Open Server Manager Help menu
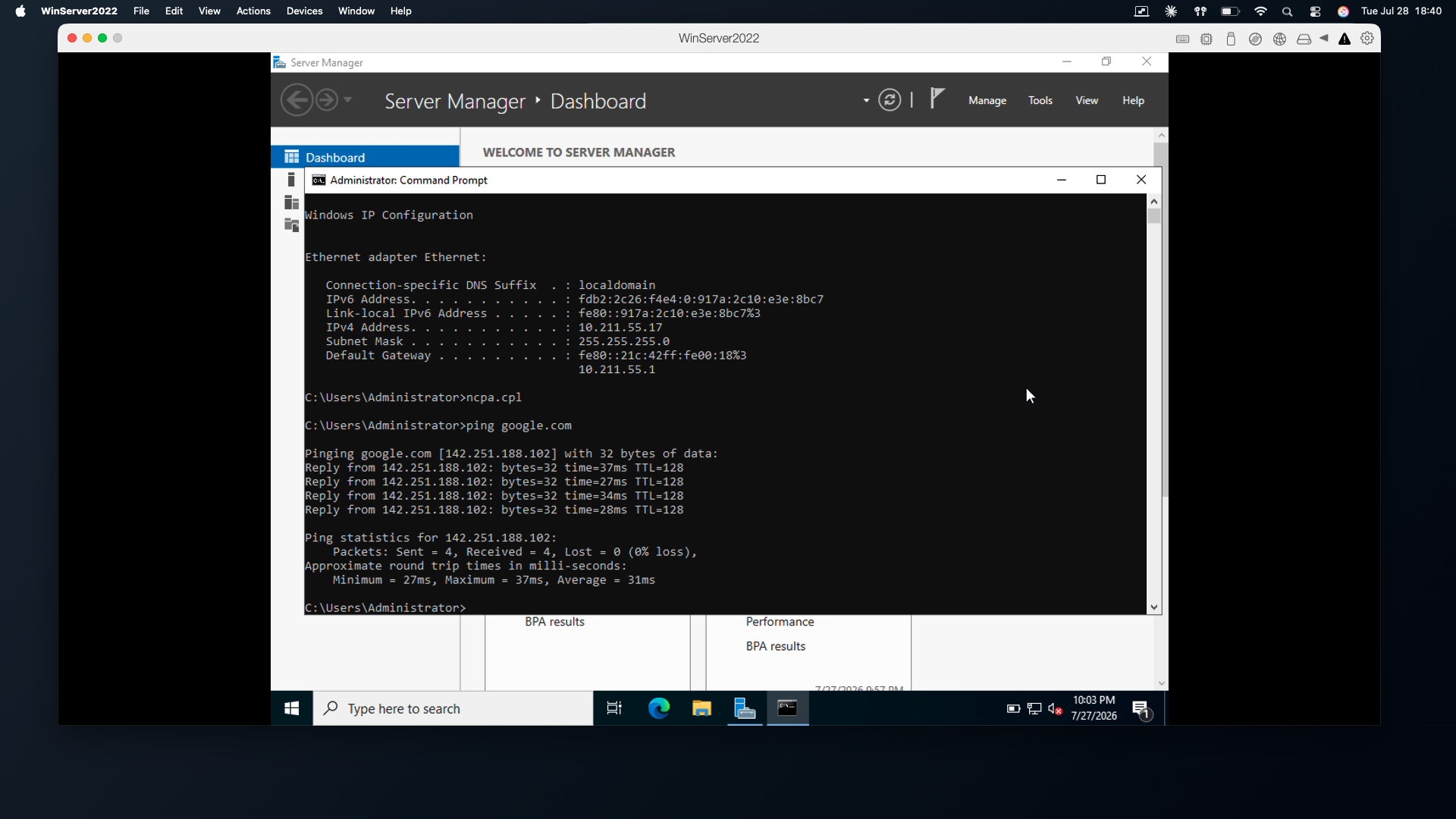1456x819 pixels. click(1133, 100)
